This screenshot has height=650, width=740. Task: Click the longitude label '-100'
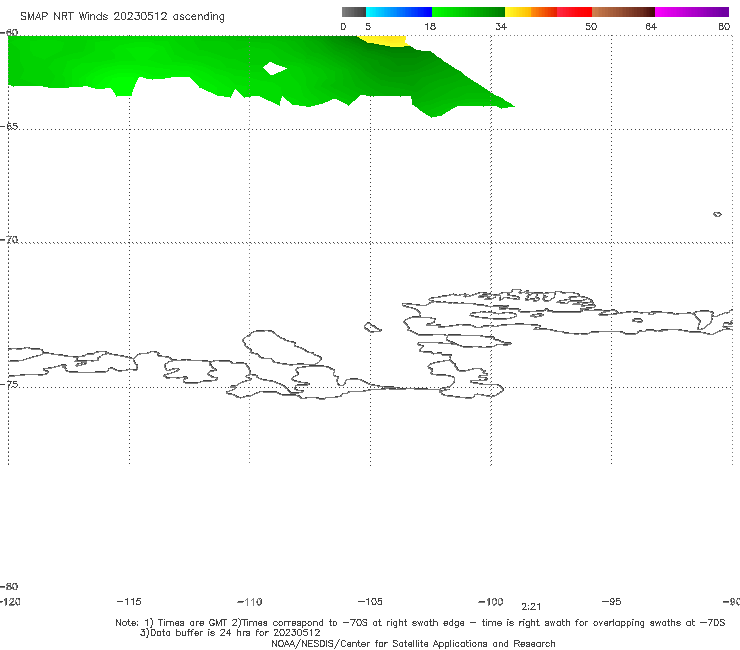pyautogui.click(x=491, y=601)
